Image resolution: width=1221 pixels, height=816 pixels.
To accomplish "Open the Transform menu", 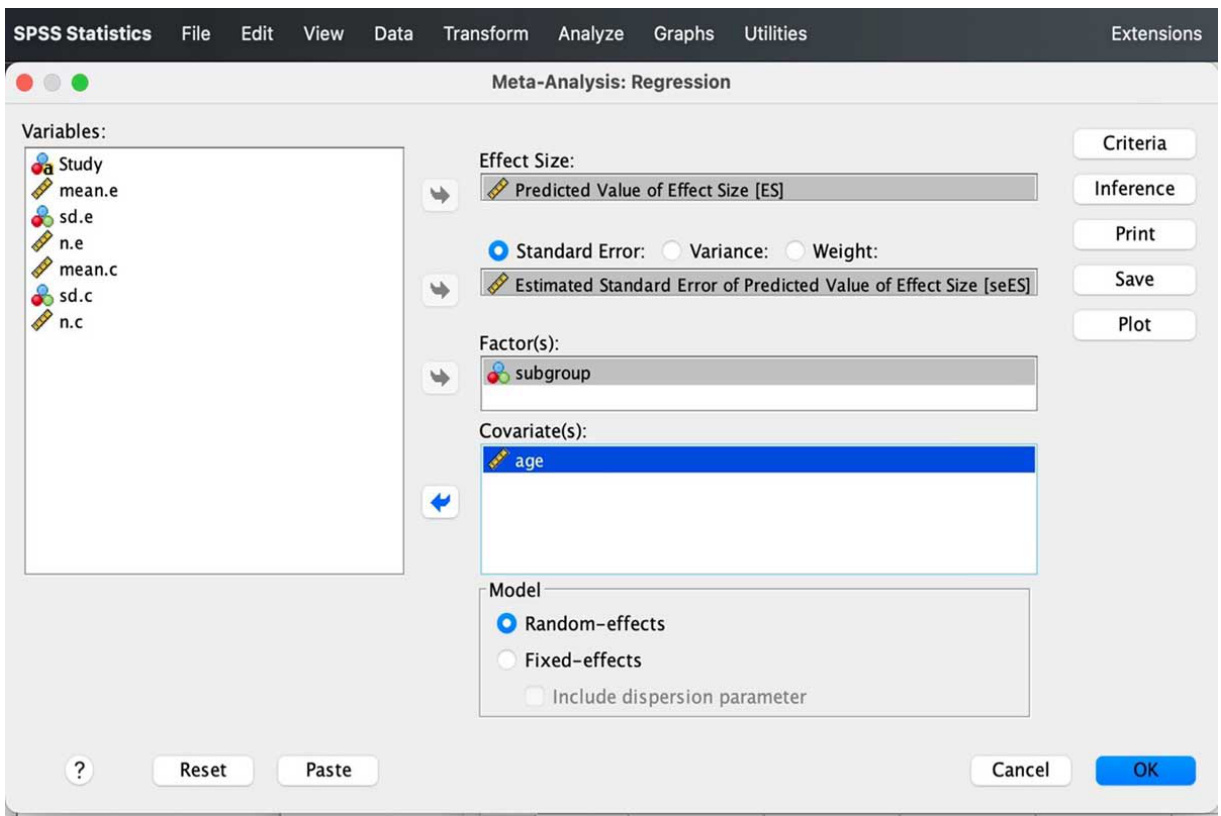I will [x=486, y=33].
